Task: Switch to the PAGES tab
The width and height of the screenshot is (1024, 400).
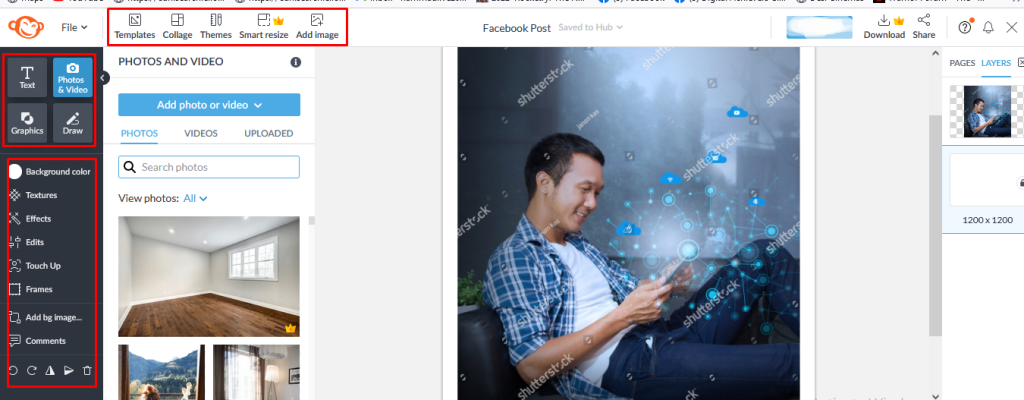Action: point(962,63)
